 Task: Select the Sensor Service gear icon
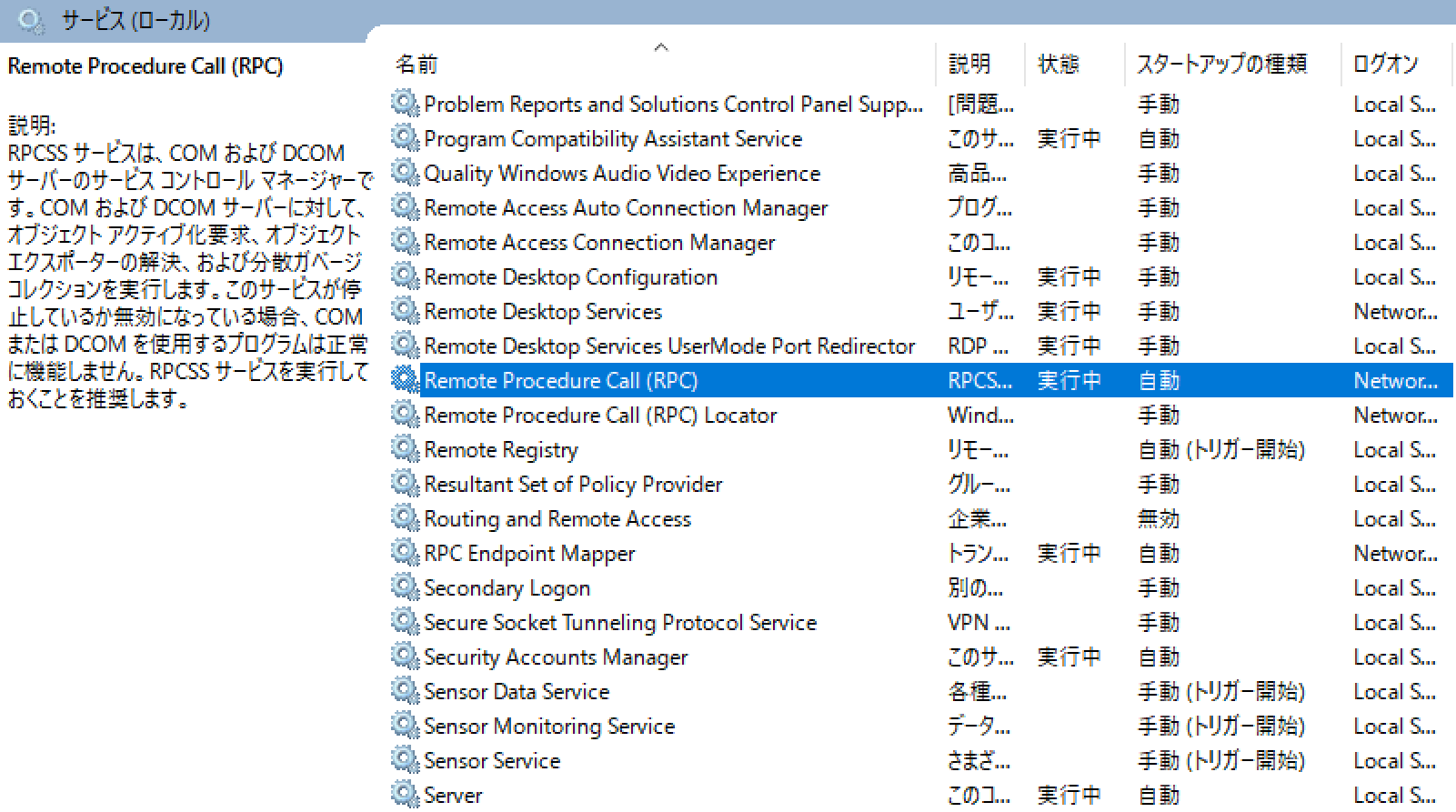(x=405, y=760)
